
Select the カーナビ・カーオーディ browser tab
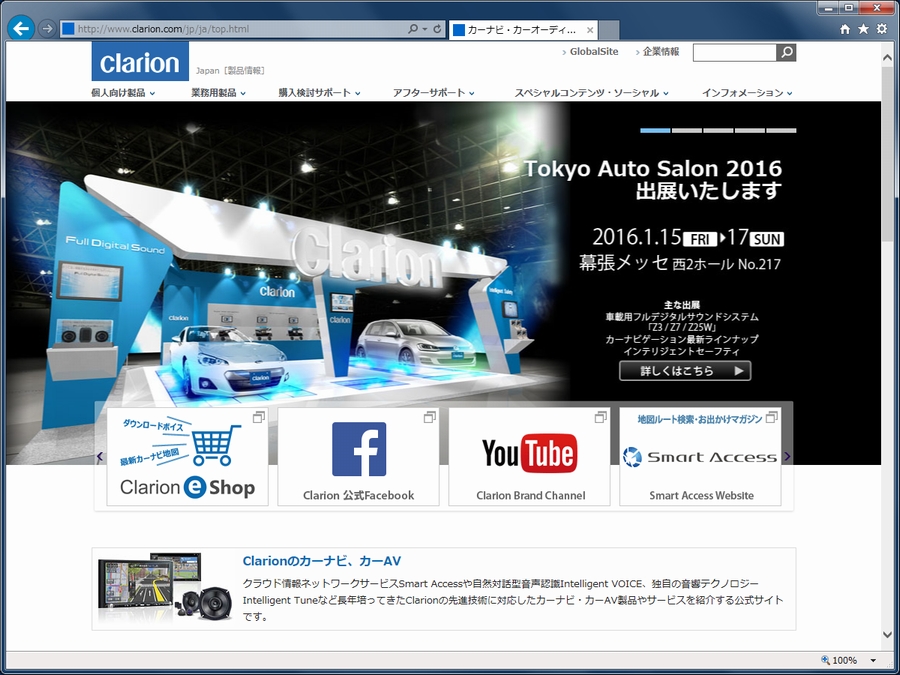click(x=523, y=30)
